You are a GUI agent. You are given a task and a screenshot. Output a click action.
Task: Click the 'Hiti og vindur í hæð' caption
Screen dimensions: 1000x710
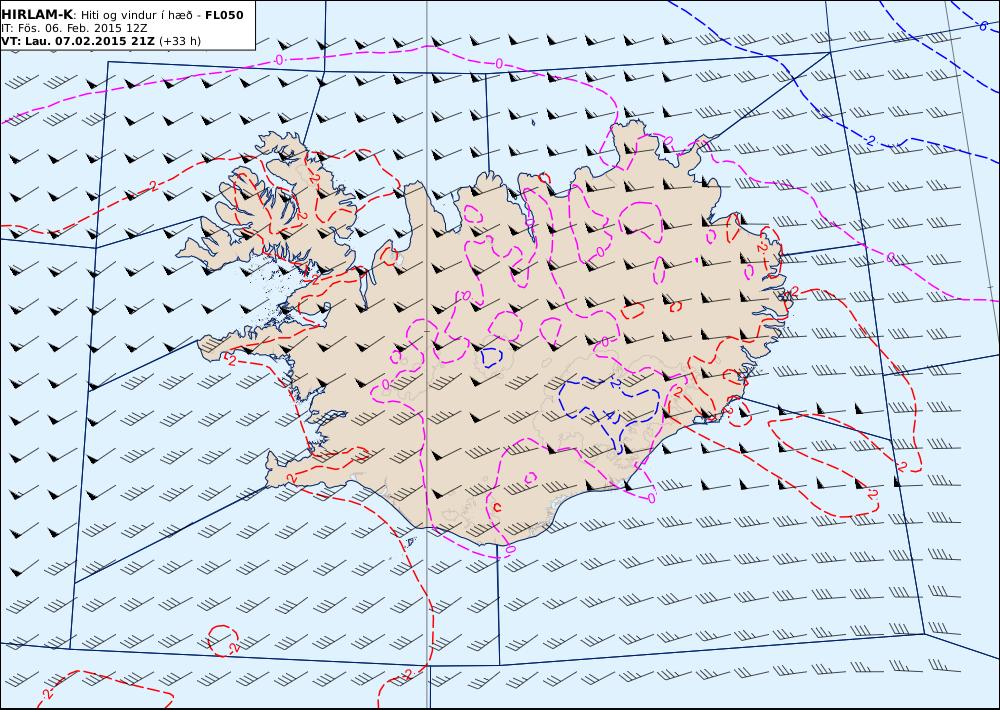click(137, 15)
